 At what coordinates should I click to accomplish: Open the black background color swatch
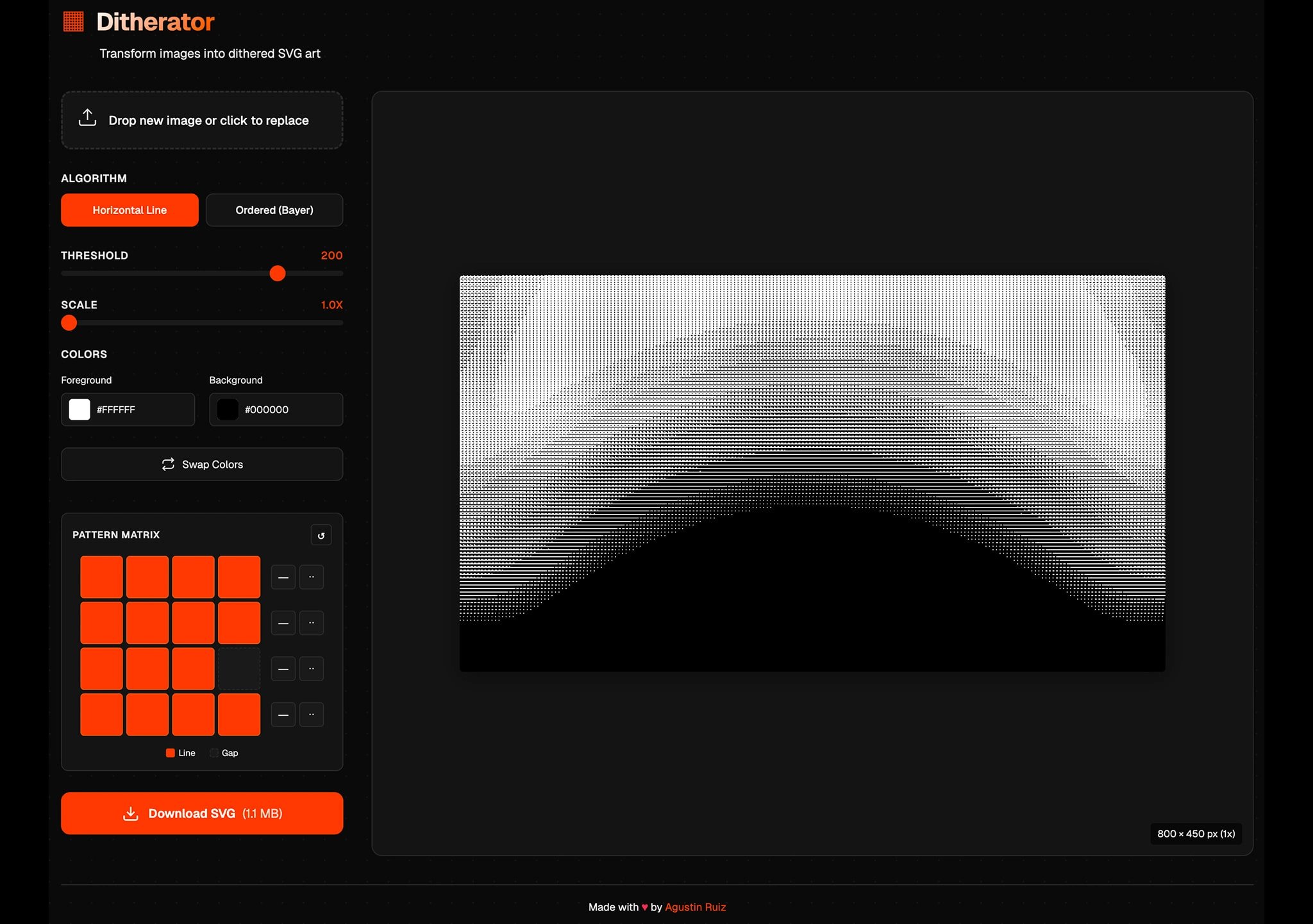(x=228, y=409)
